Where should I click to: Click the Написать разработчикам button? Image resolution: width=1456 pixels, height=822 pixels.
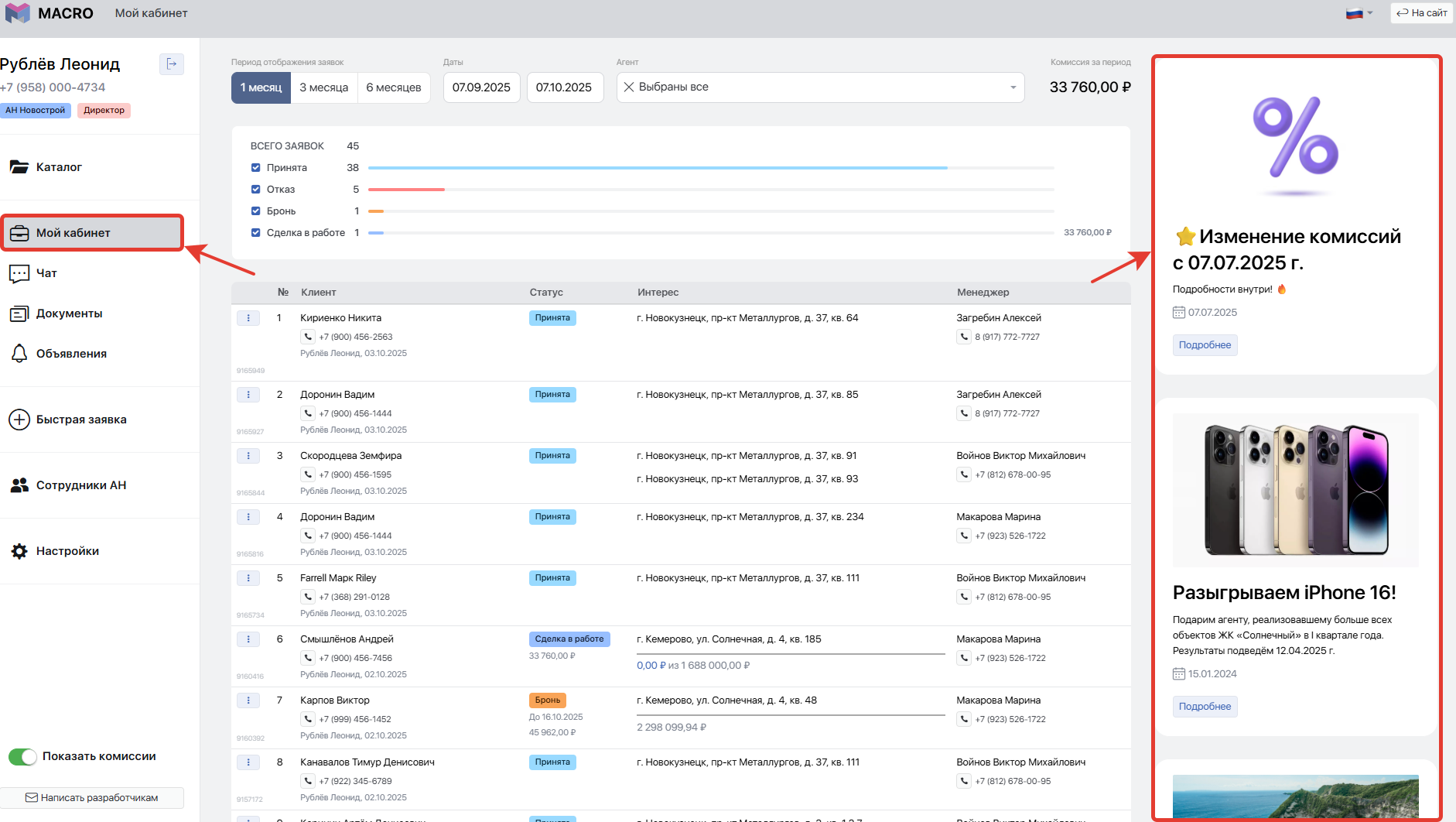coord(92,798)
